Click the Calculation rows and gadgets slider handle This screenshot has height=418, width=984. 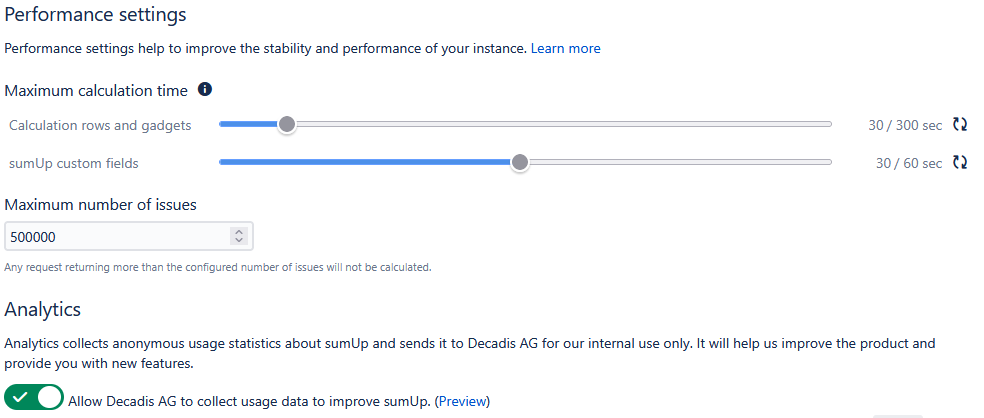[x=287, y=124]
